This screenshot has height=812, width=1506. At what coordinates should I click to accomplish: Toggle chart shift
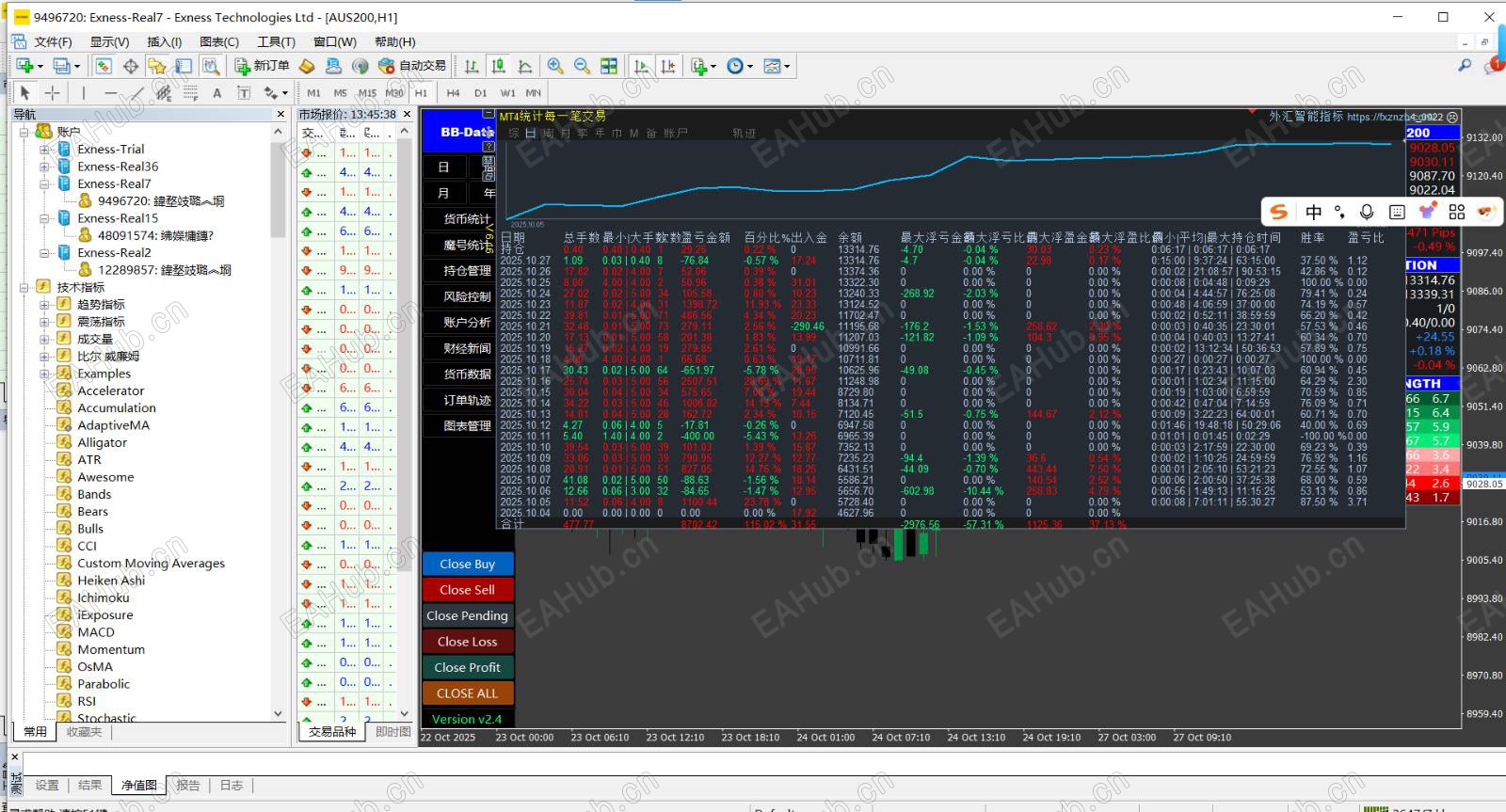click(x=668, y=66)
